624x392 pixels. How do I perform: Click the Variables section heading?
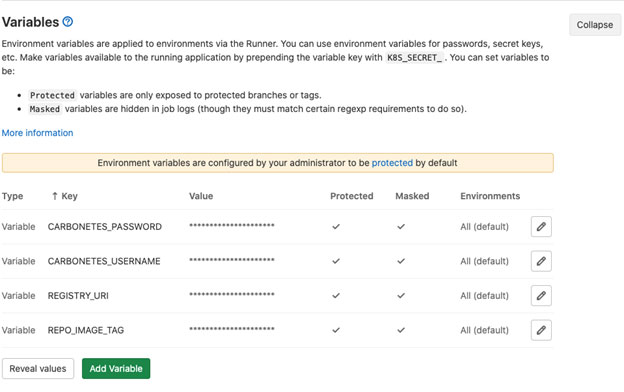(30, 22)
